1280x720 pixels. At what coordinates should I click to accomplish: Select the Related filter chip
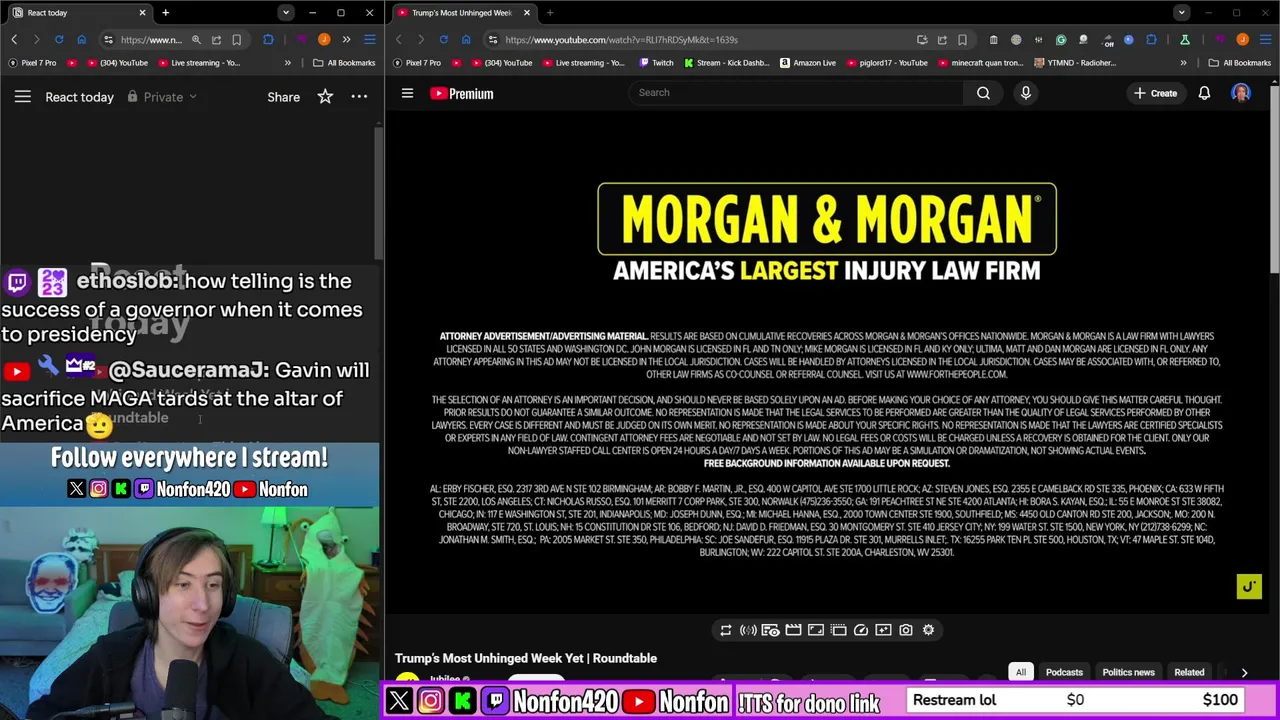tap(1189, 672)
